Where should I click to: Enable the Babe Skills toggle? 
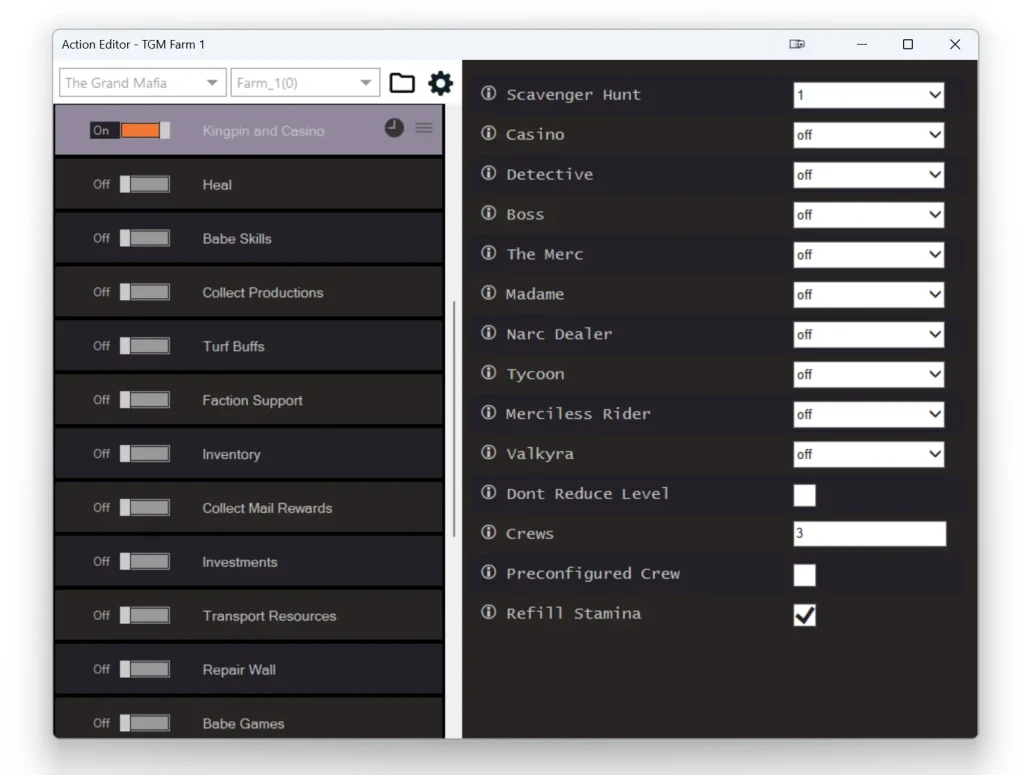145,238
